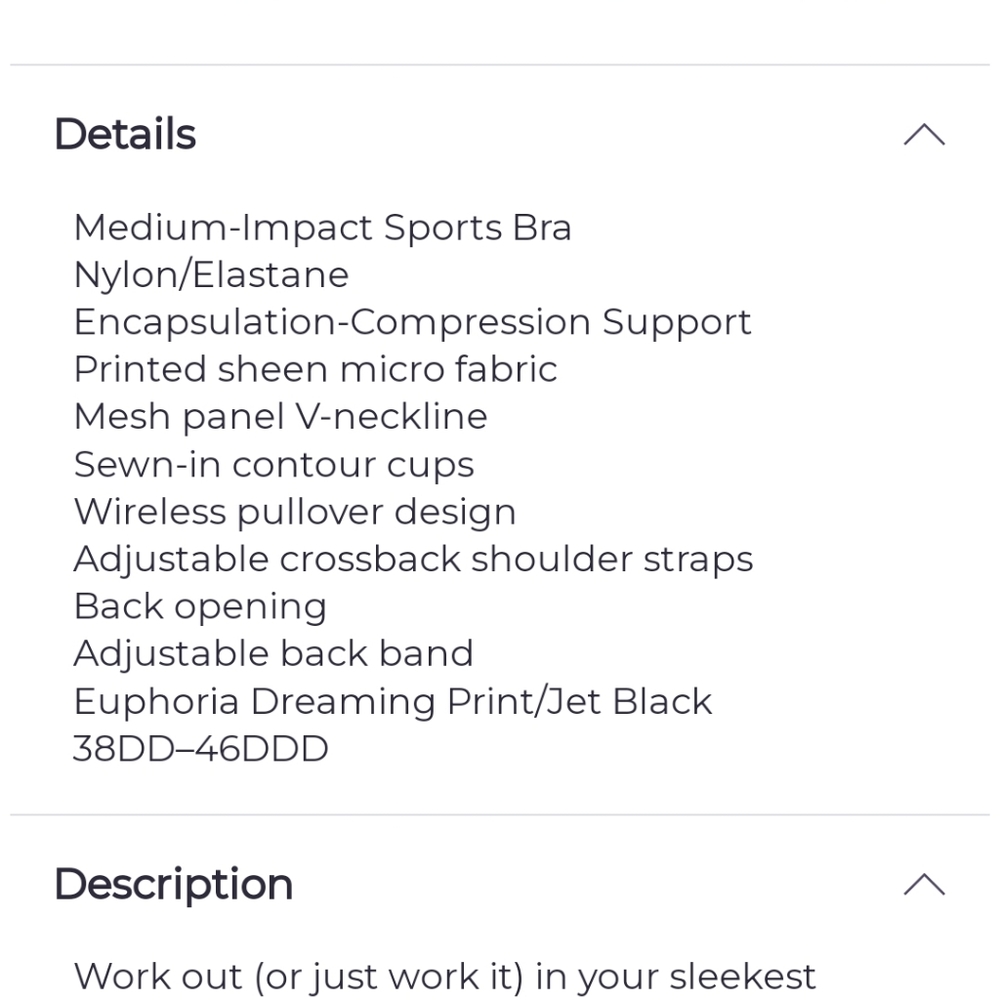This screenshot has height=1000, width=1000.
Task: Select the Mesh panel V-neckline line
Action: (x=280, y=416)
